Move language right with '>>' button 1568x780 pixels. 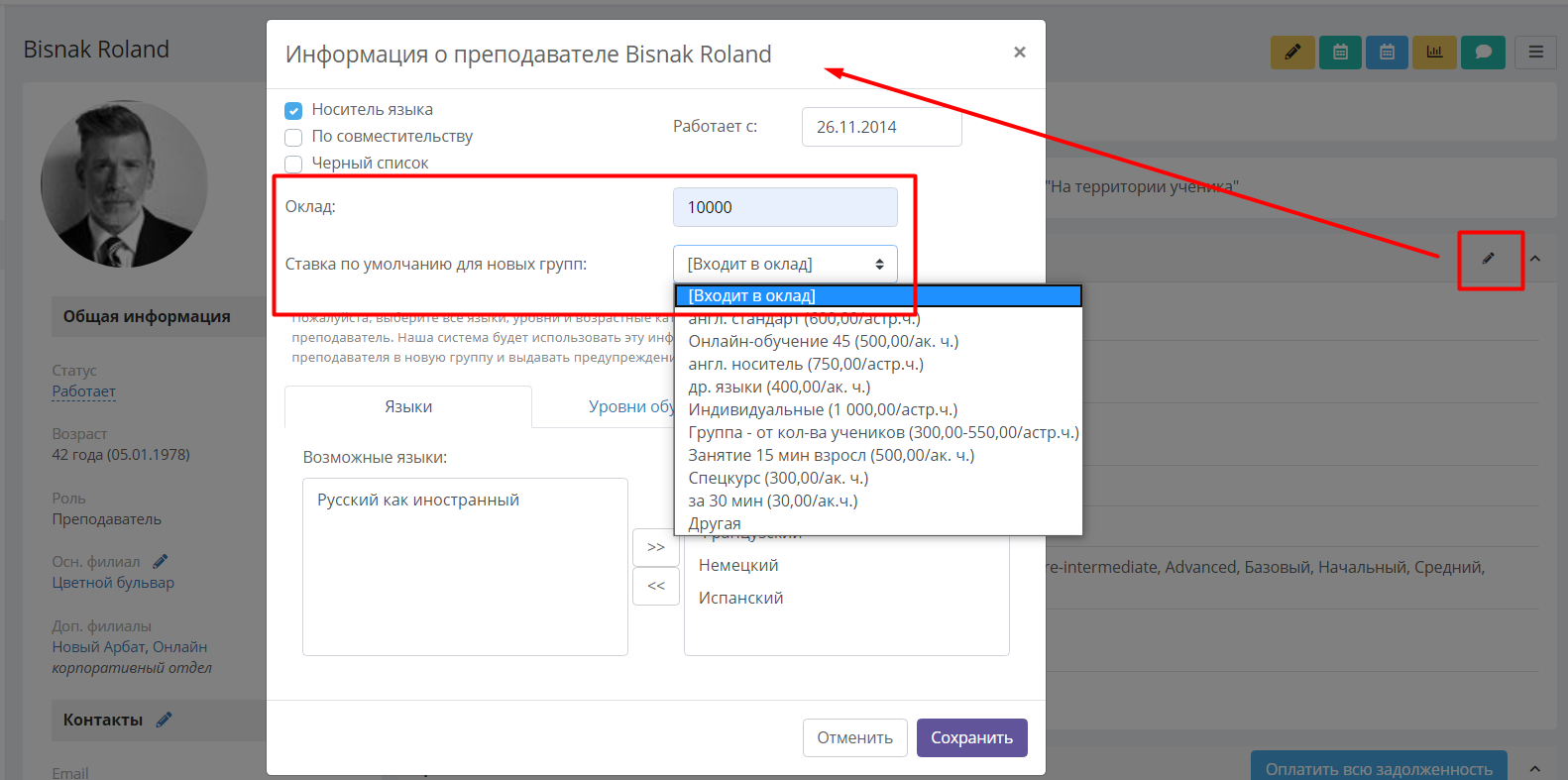coord(656,547)
